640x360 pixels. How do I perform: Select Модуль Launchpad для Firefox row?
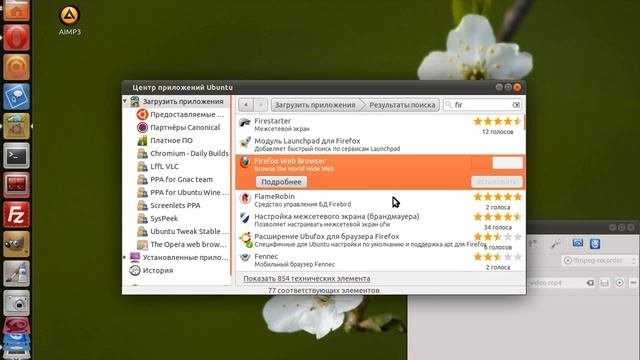[x=380, y=144]
